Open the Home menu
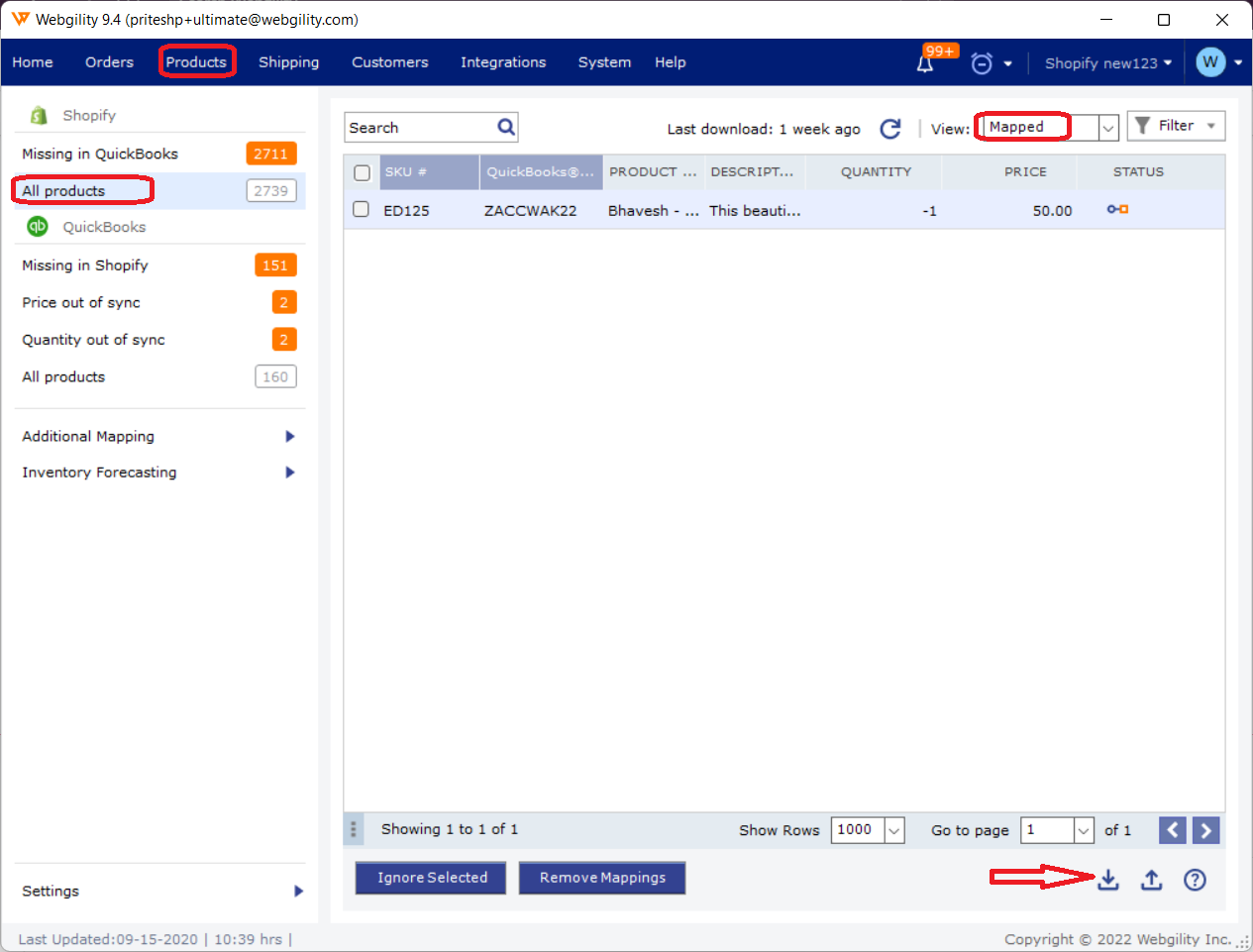The image size is (1253, 952). (33, 62)
